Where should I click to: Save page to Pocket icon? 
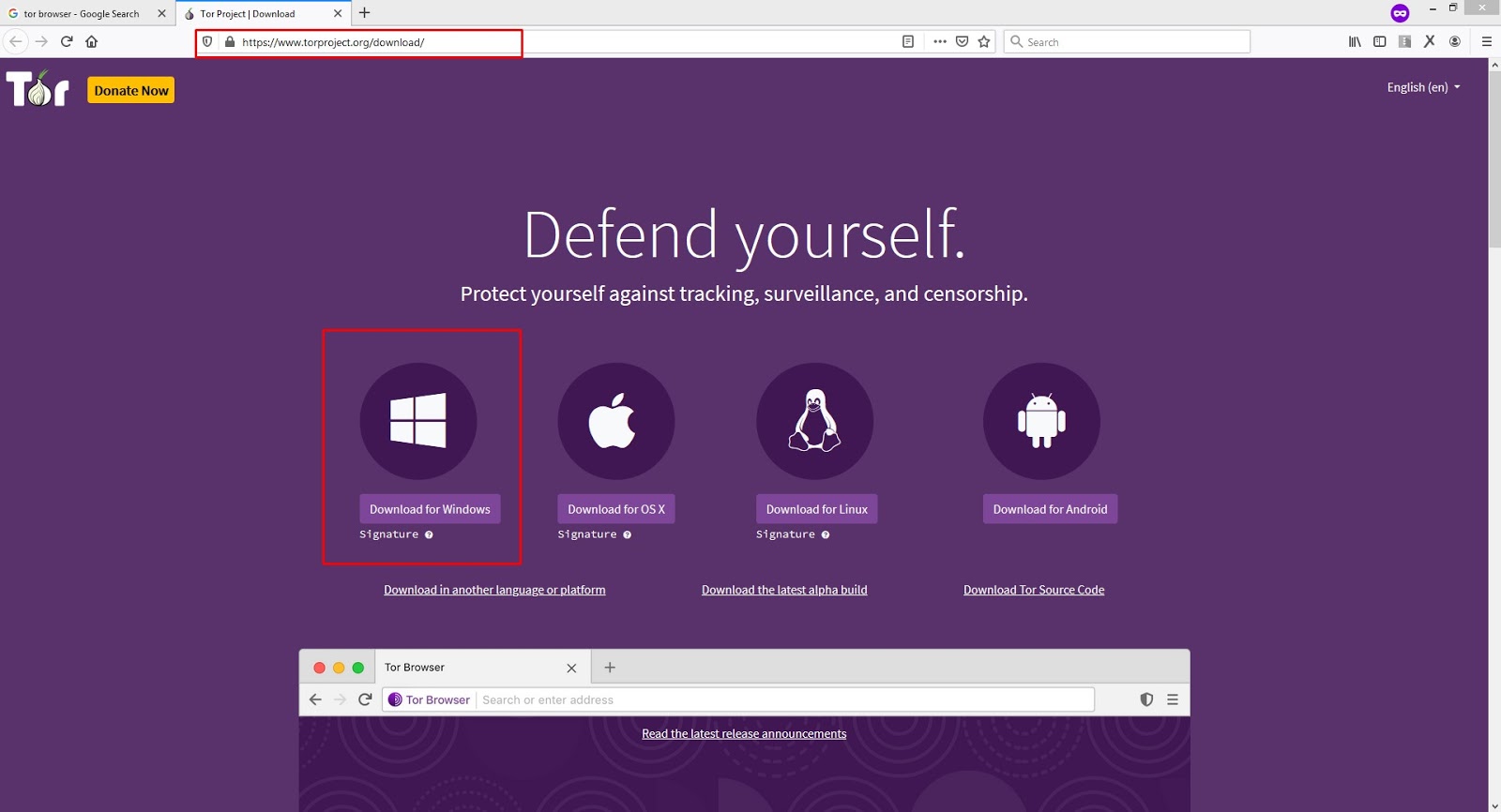coord(962,41)
